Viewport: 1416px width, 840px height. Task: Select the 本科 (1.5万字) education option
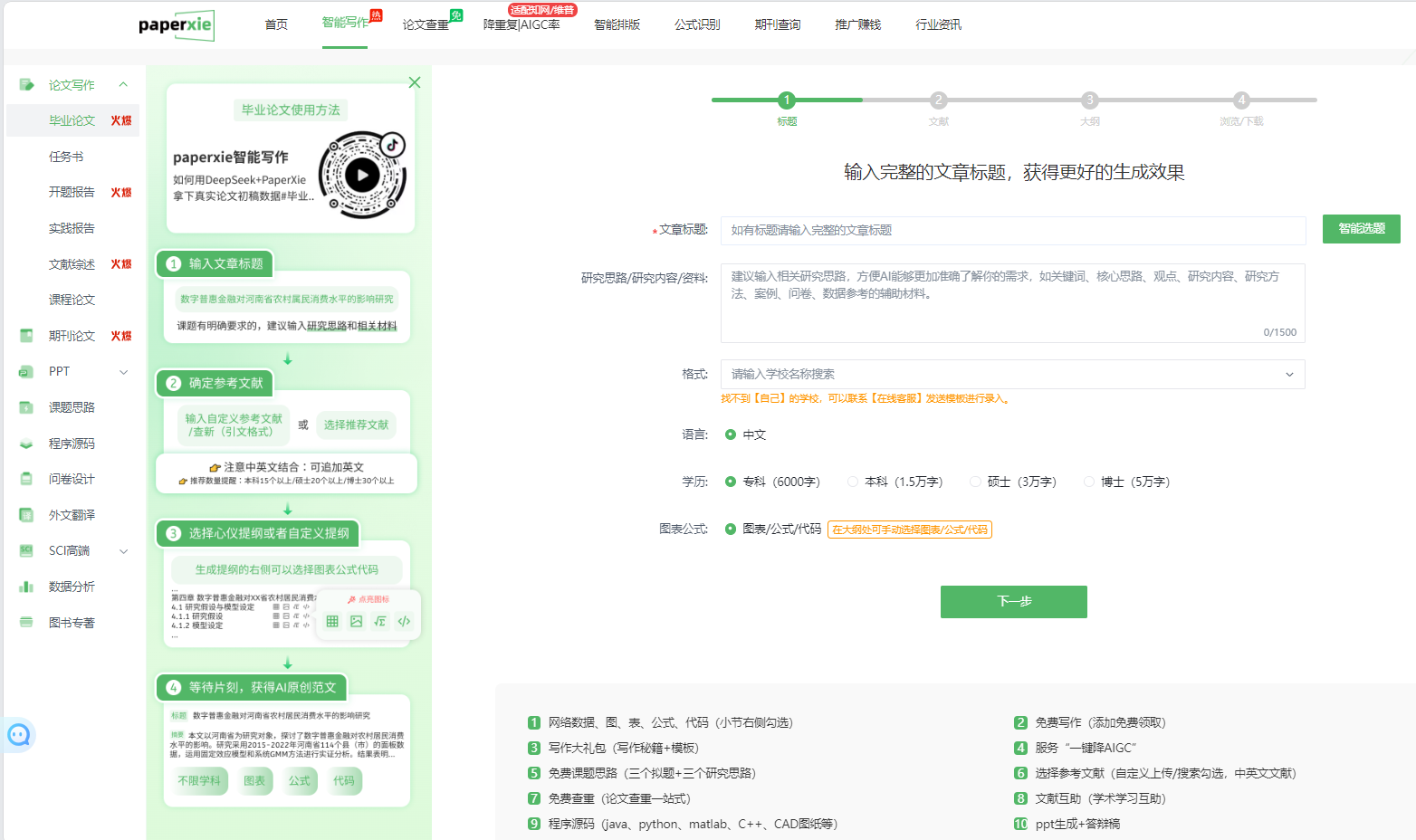click(853, 482)
